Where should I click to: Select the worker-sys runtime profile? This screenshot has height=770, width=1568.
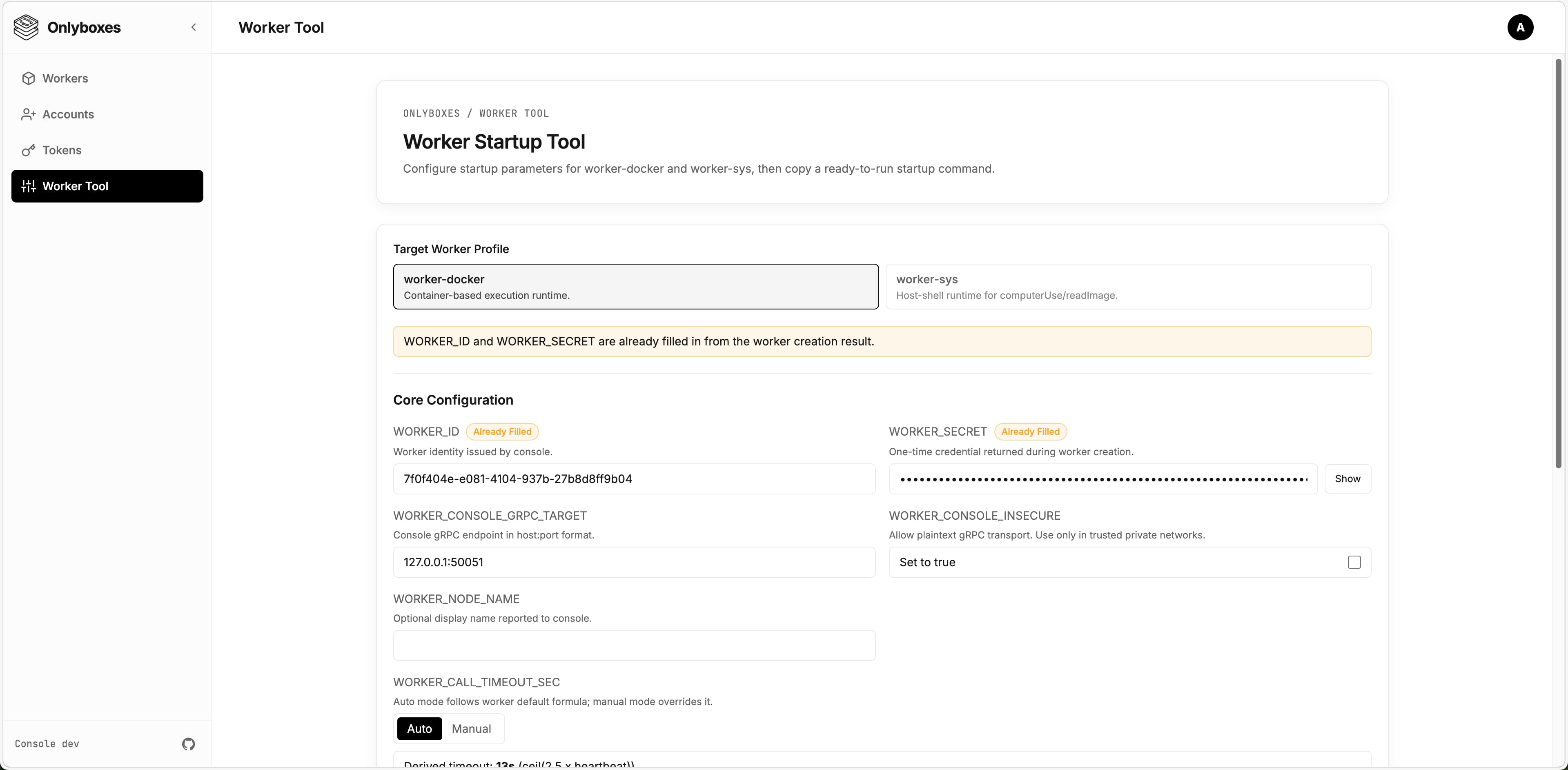1129,286
